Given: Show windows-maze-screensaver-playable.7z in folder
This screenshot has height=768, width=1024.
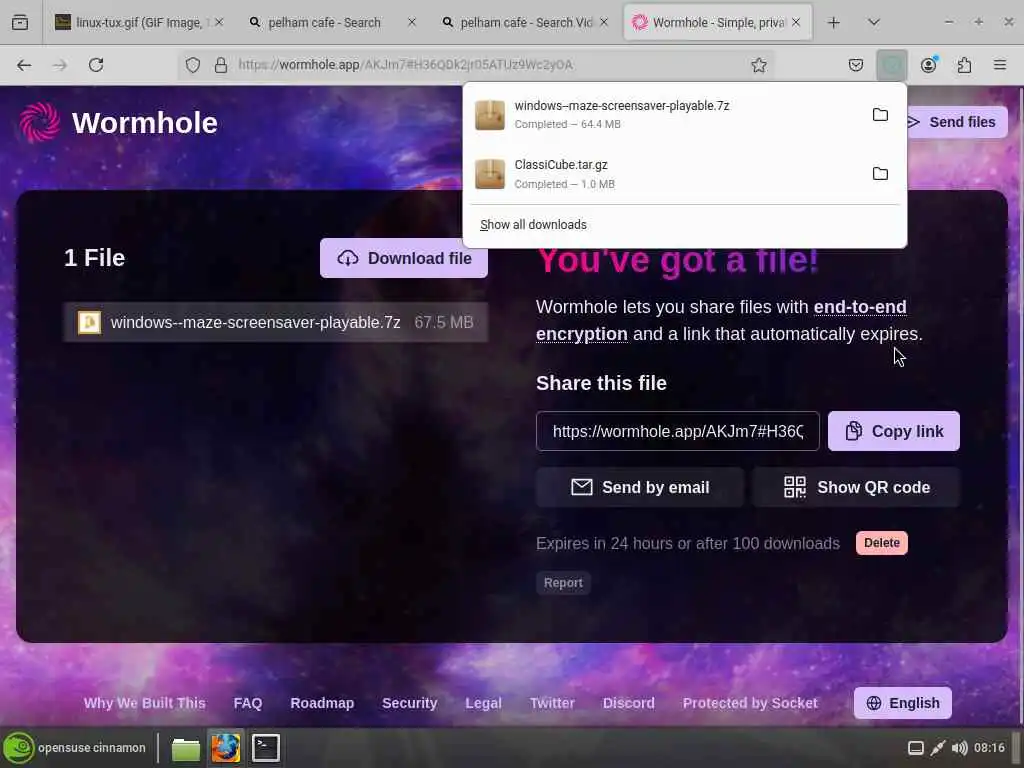Looking at the screenshot, I should pyautogui.click(x=880, y=114).
